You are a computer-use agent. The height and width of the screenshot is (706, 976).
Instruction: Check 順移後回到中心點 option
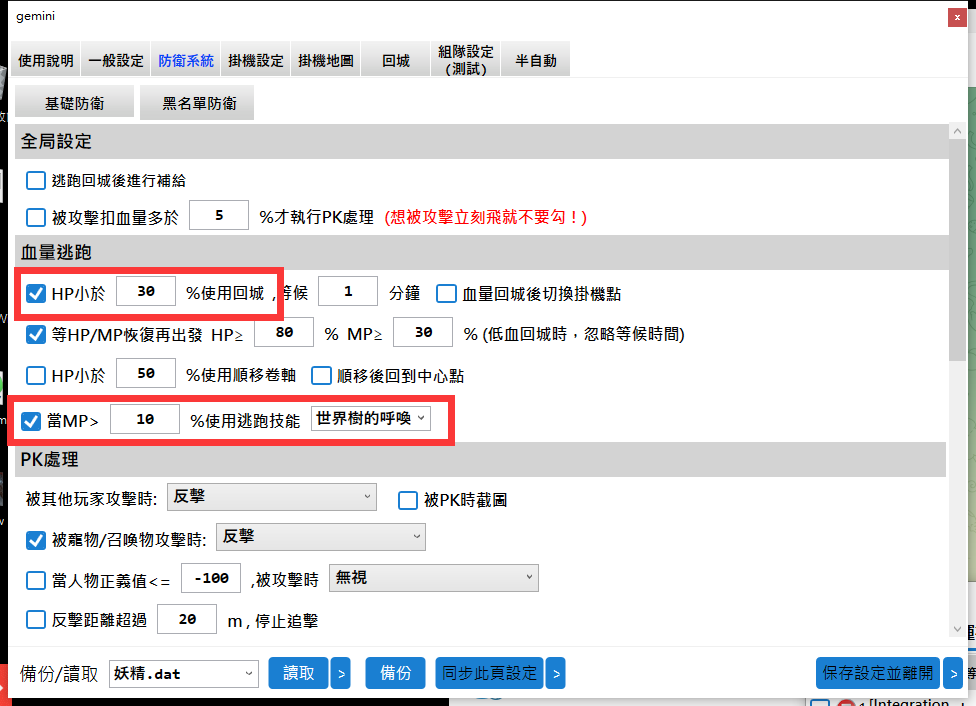point(321,375)
